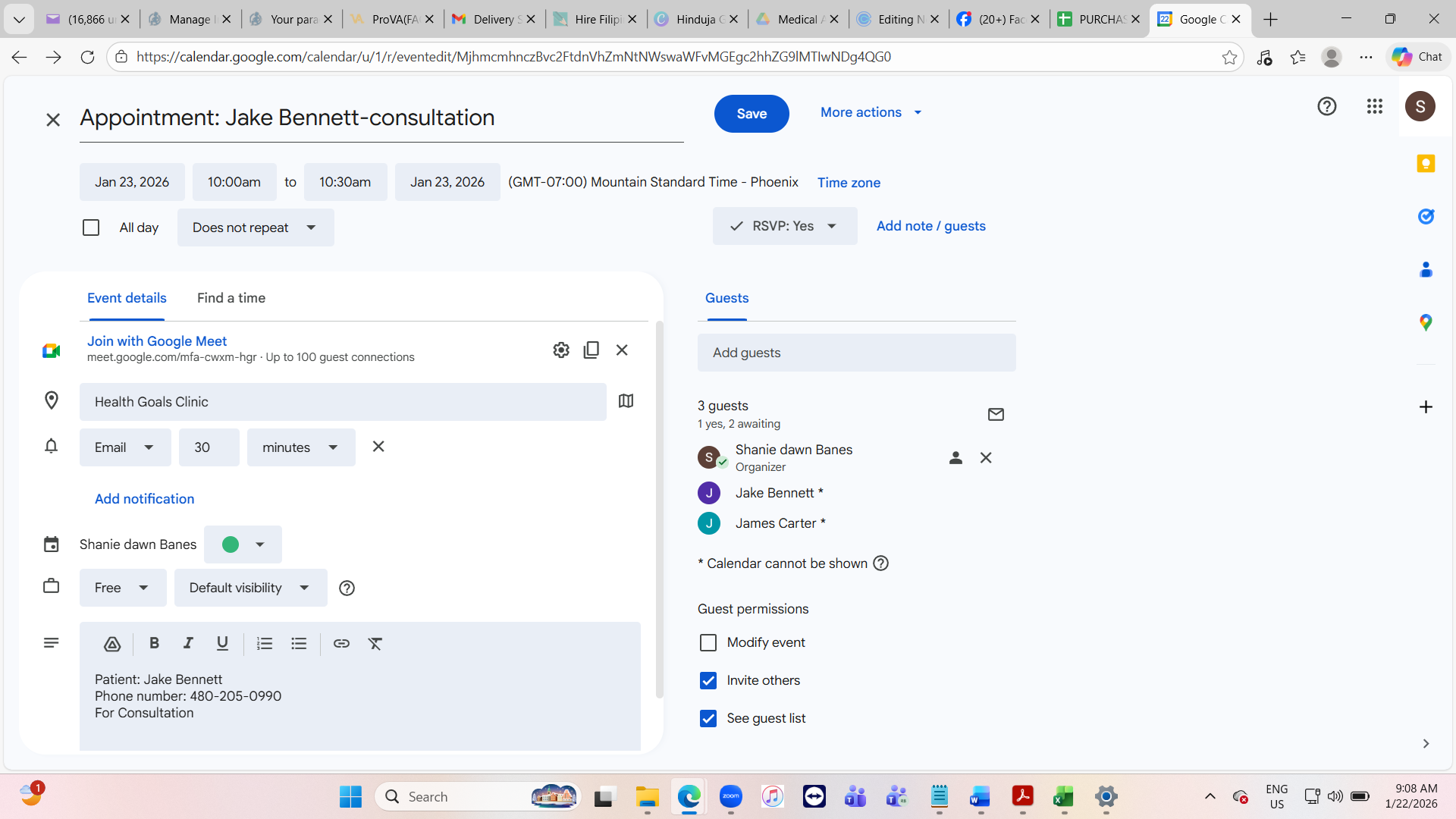Copy the Google Meet conferencing info
Screen dimensions: 1456x819
point(591,350)
